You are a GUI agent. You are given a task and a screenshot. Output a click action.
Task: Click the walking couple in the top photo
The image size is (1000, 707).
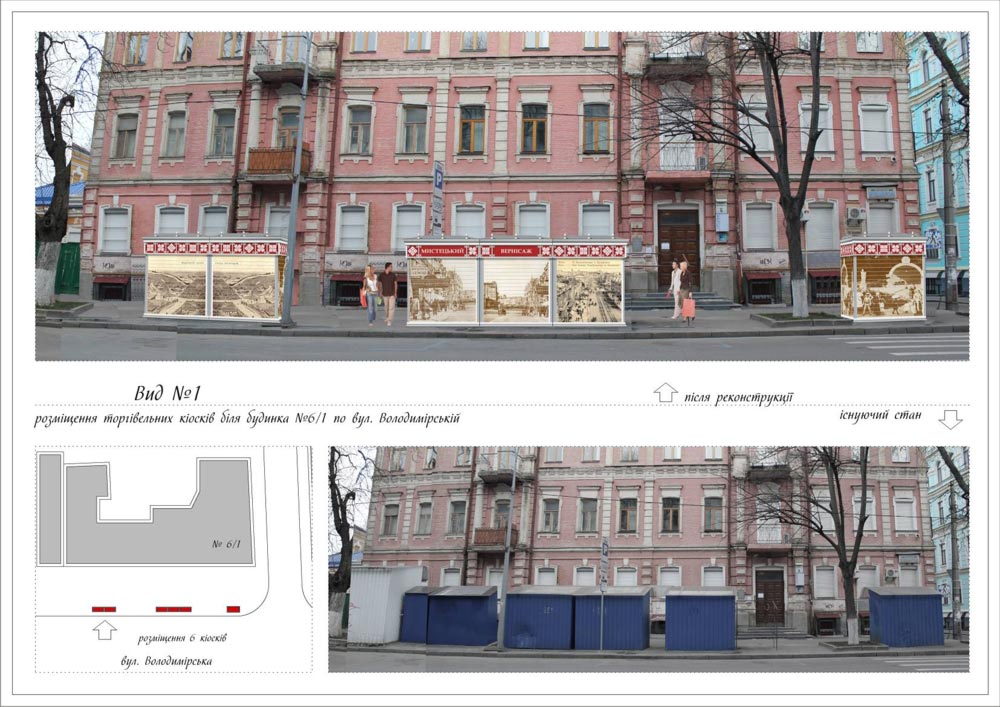(380, 293)
